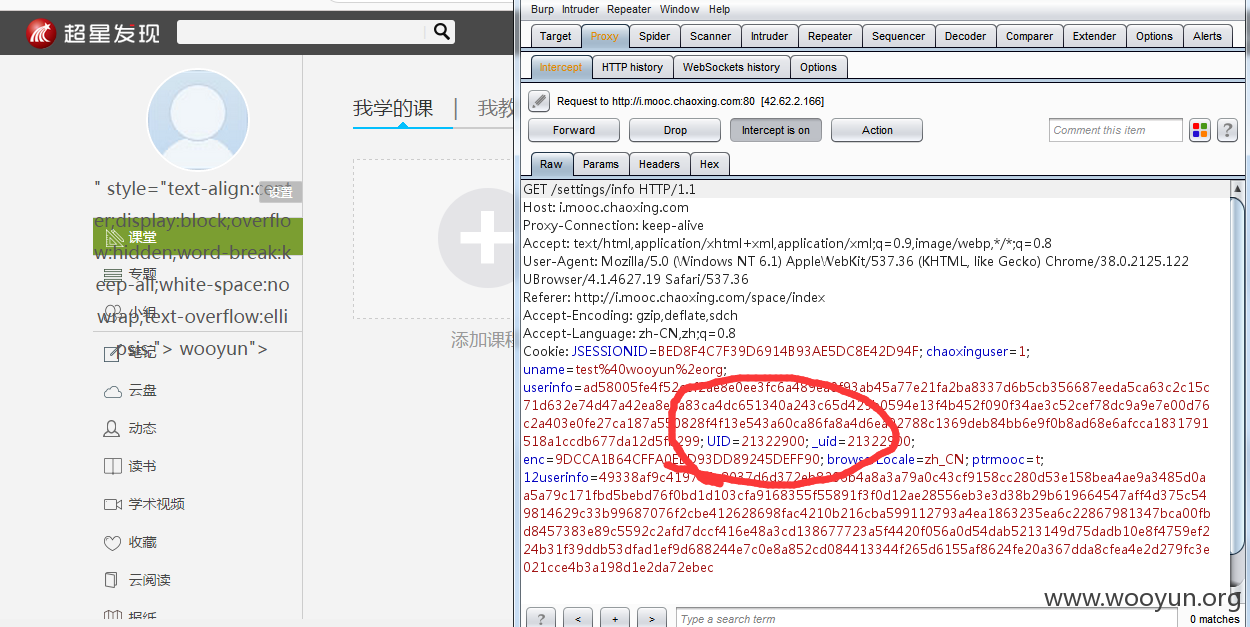
Task: Click the 'GET /settings/info HTTP/1.1' request line
Action: coord(609,189)
